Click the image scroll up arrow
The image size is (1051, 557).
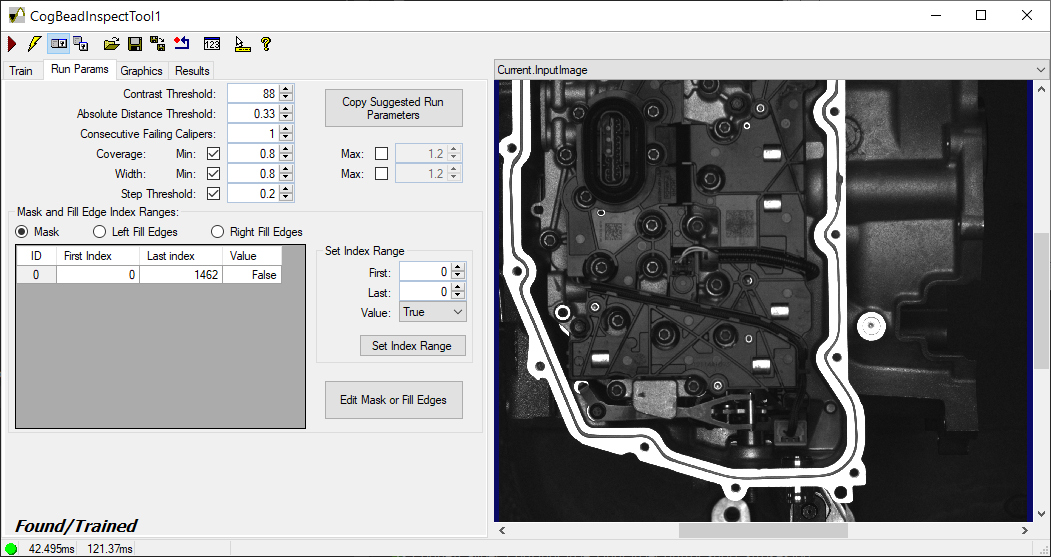pyautogui.click(x=1041, y=88)
